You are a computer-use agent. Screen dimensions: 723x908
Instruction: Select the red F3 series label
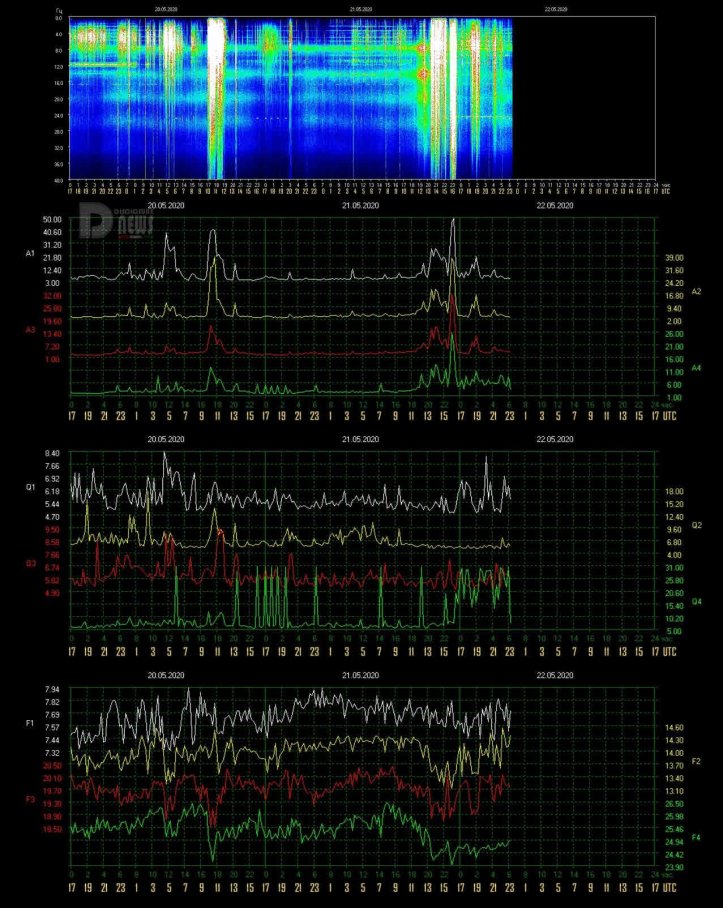30,799
